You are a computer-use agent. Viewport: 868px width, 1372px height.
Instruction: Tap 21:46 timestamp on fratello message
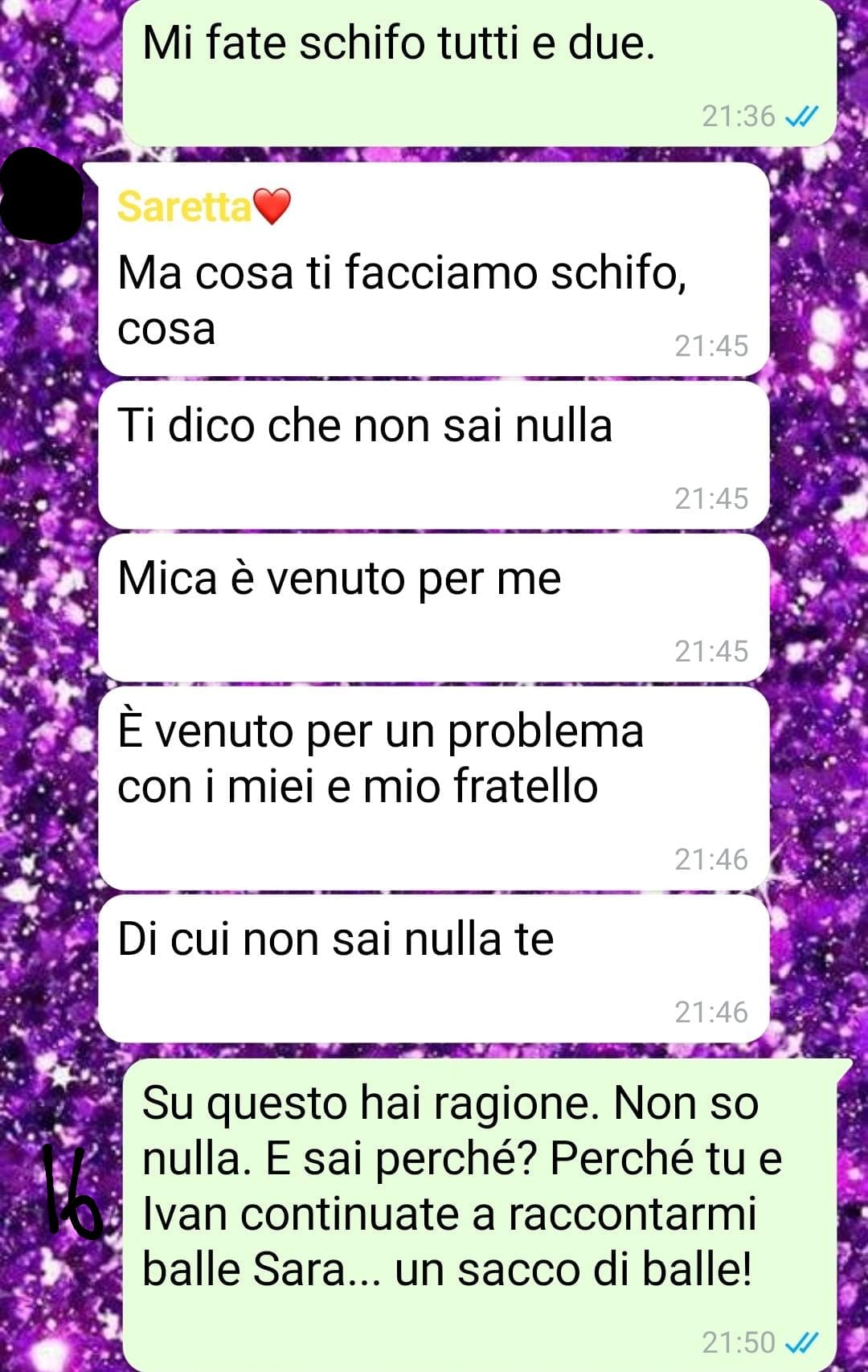[711, 860]
